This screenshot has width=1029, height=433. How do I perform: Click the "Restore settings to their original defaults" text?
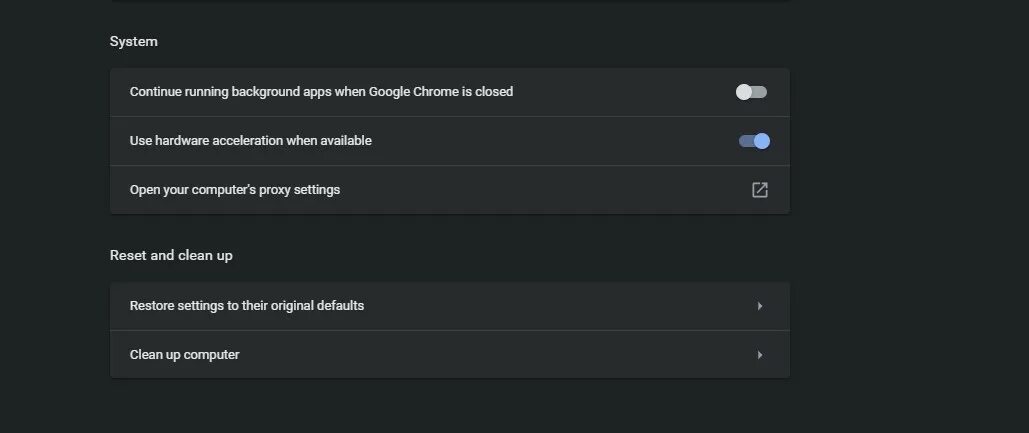[x=247, y=305]
